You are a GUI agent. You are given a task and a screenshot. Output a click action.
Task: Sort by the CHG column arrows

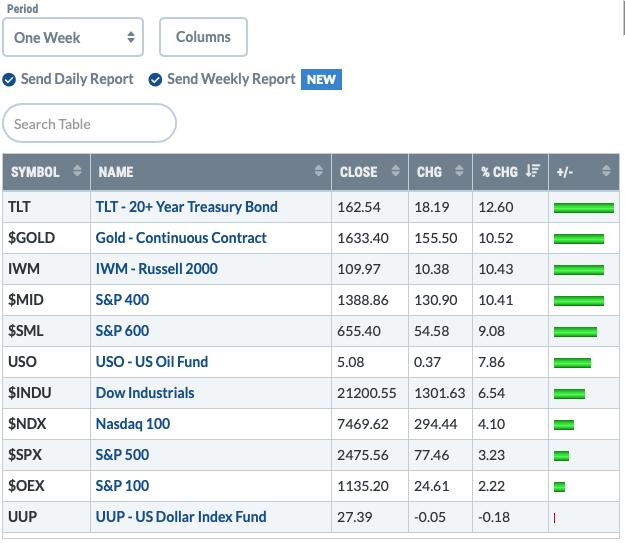click(459, 171)
